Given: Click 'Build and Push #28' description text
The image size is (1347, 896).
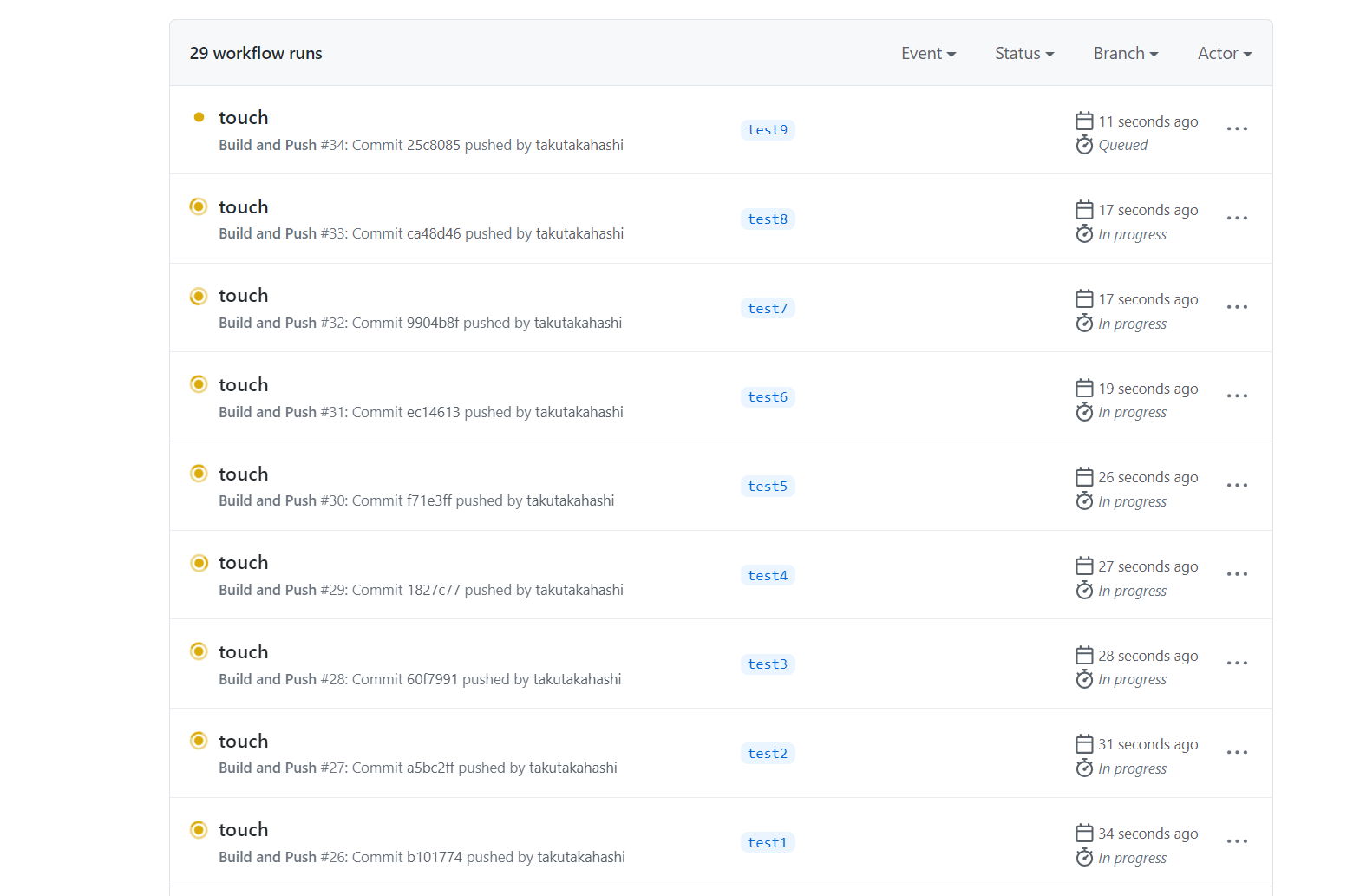Looking at the screenshot, I should pos(420,679).
